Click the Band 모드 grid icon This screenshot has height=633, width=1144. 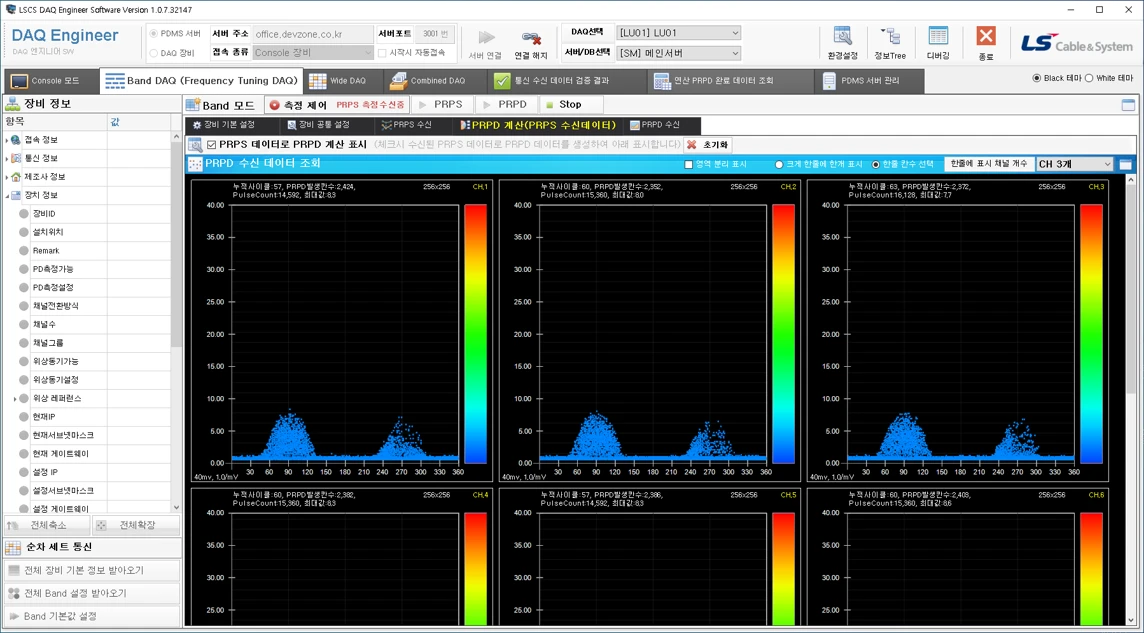[193, 105]
